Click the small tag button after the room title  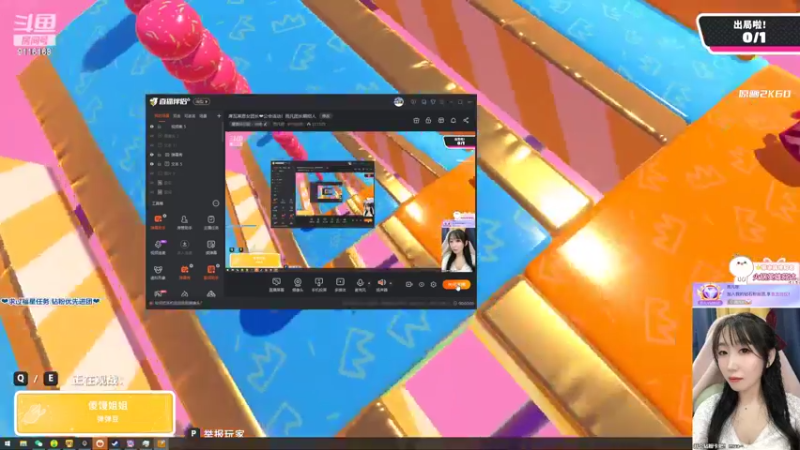326,116
